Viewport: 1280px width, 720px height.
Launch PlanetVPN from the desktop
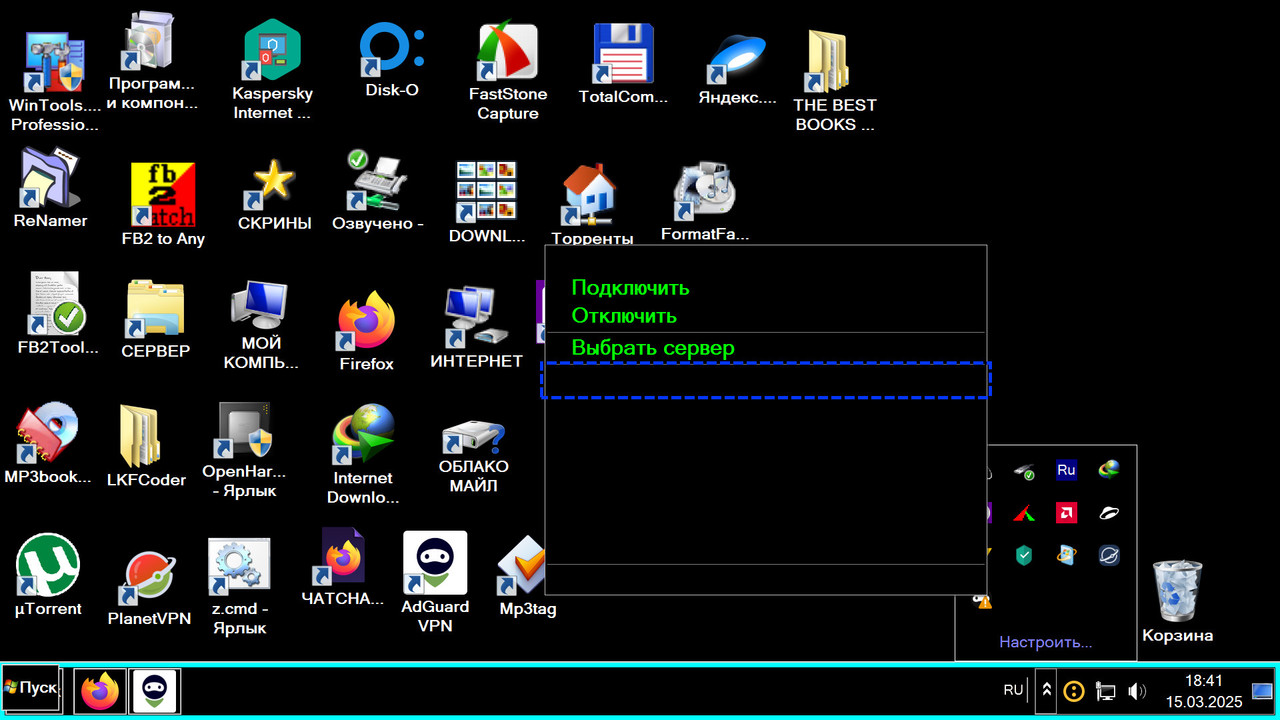(x=149, y=588)
